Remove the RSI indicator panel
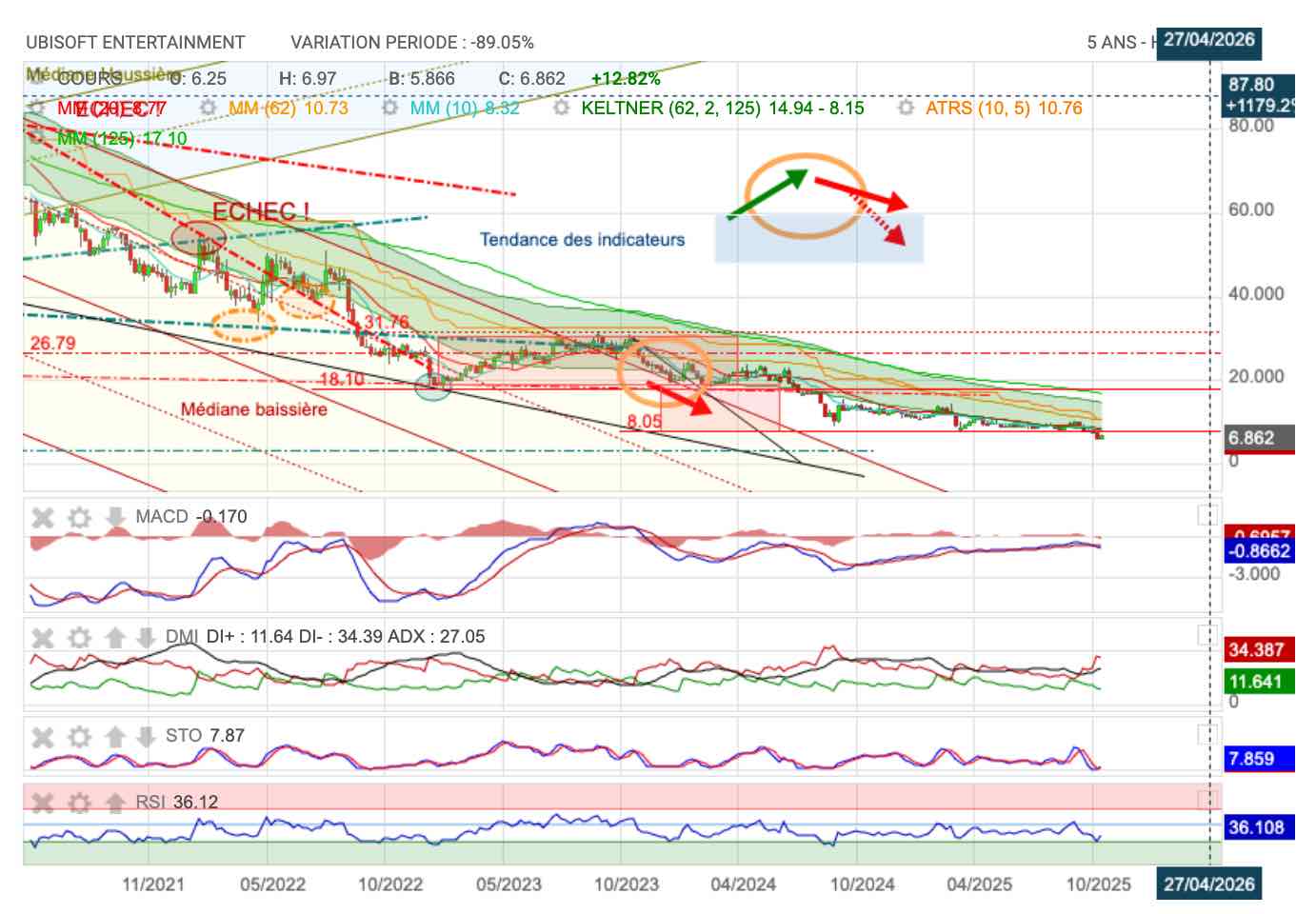The height and width of the screenshot is (914, 1316). 43,803
